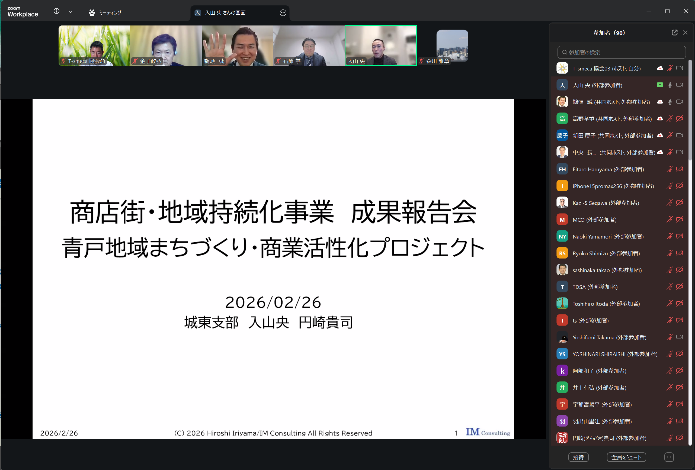
Task: Click the Zoom Workplace logo
Action: tap(21, 13)
